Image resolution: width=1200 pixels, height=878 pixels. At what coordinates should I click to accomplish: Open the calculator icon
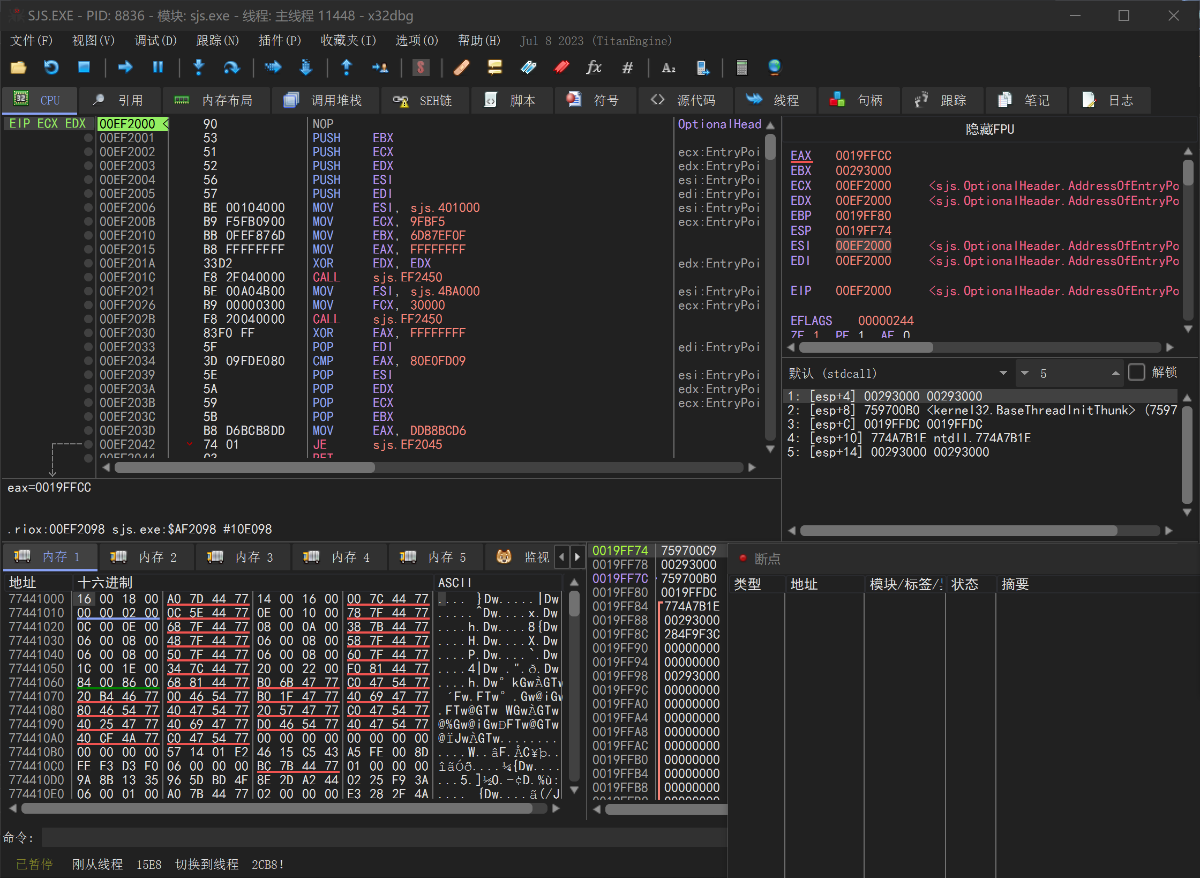pos(742,67)
